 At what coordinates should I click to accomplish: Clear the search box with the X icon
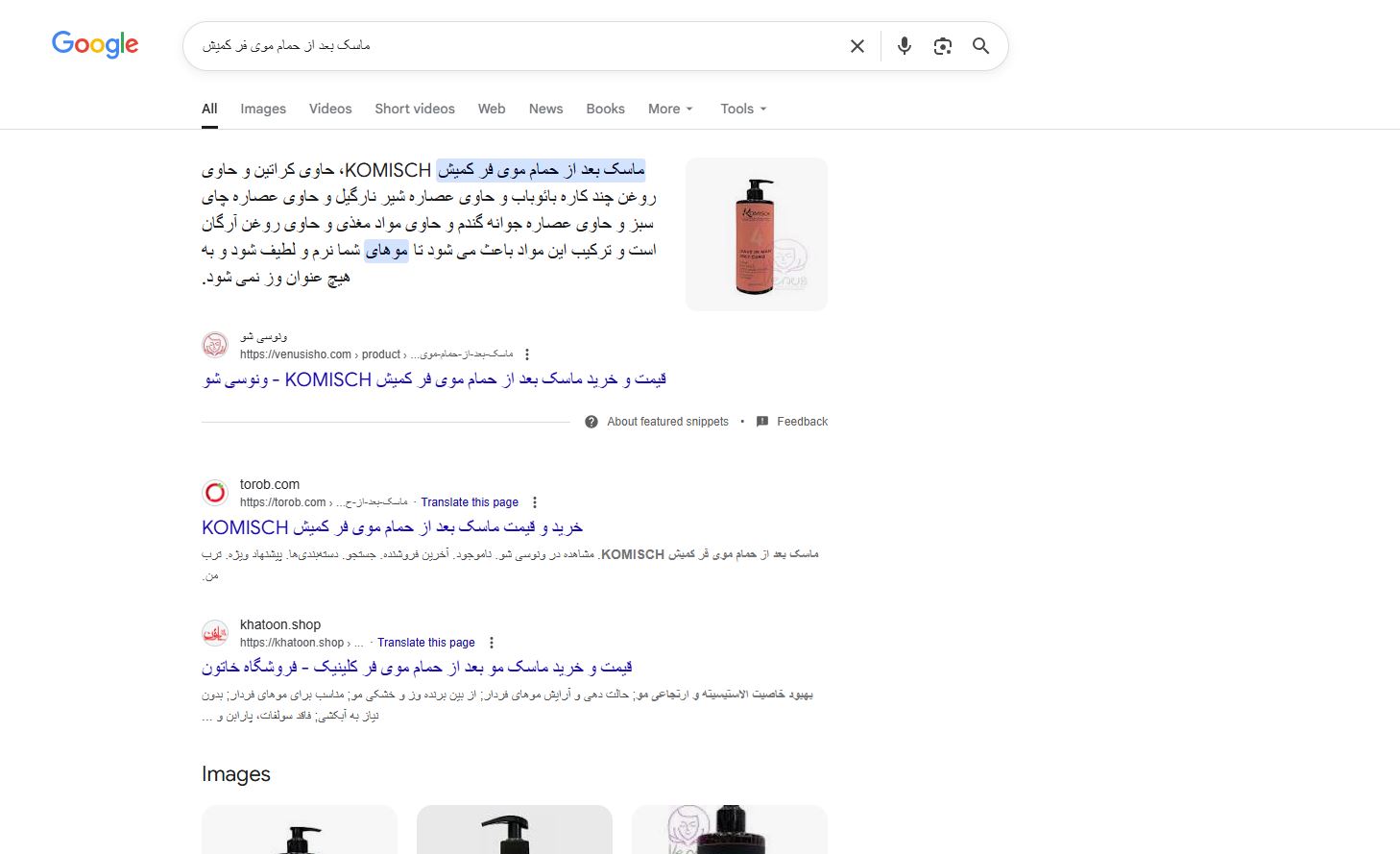(857, 46)
